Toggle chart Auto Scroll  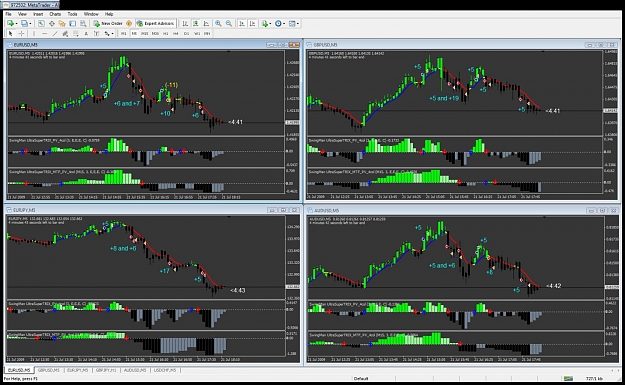coord(242,24)
